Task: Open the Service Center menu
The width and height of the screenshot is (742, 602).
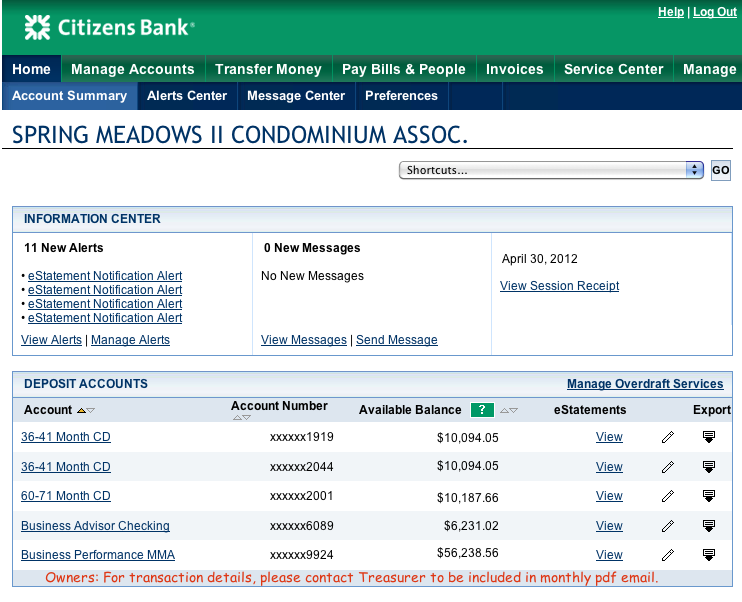Action: point(614,69)
